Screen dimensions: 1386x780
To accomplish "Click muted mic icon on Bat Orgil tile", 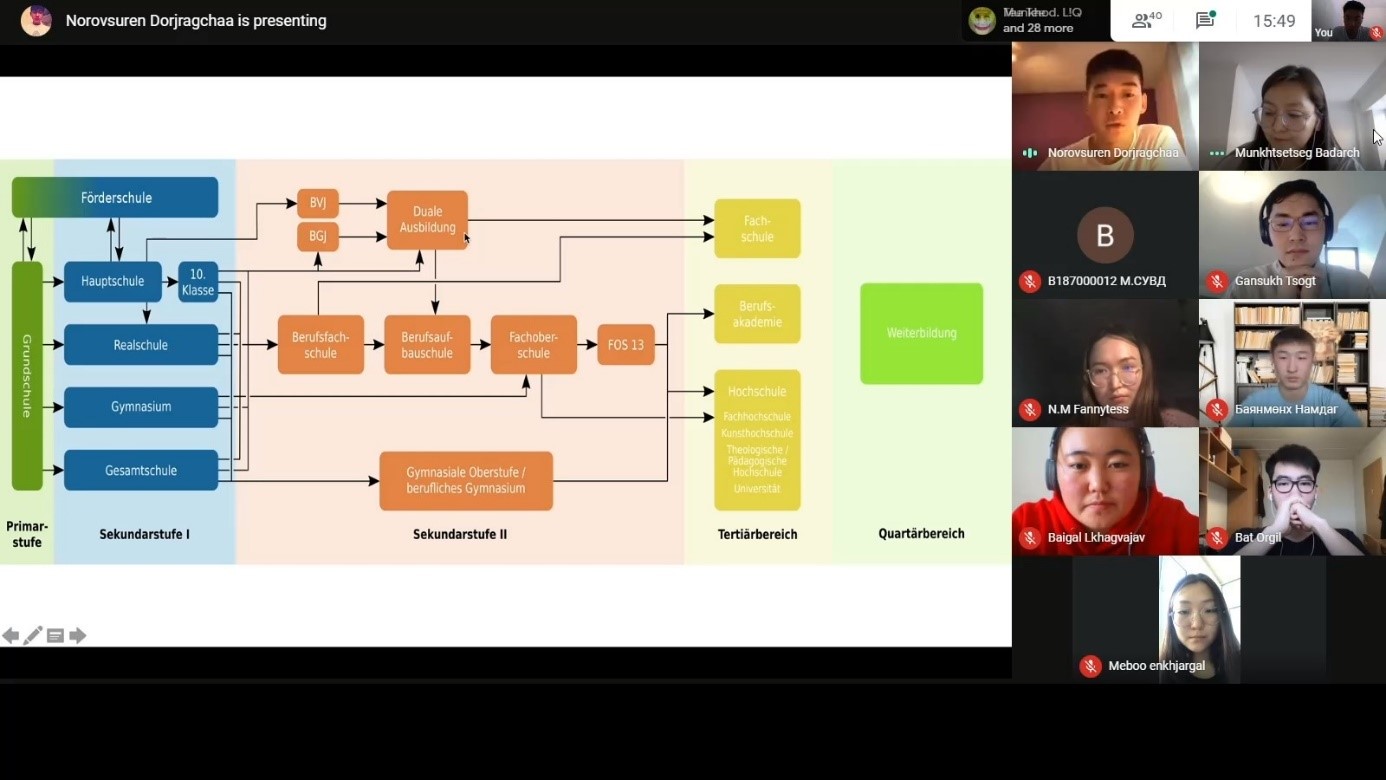I will tap(1217, 538).
